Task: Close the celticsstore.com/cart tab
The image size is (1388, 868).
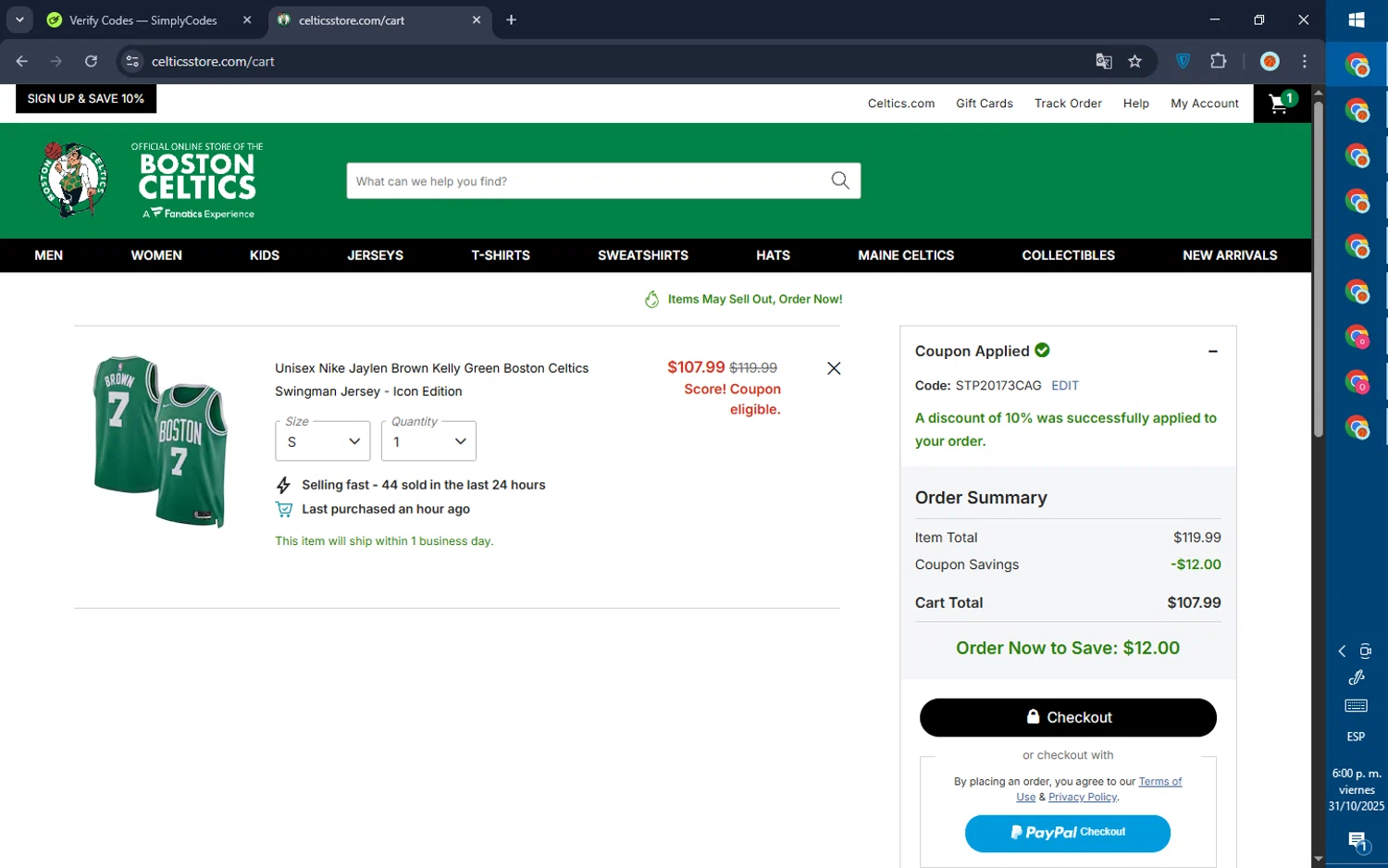Action: coord(477,19)
